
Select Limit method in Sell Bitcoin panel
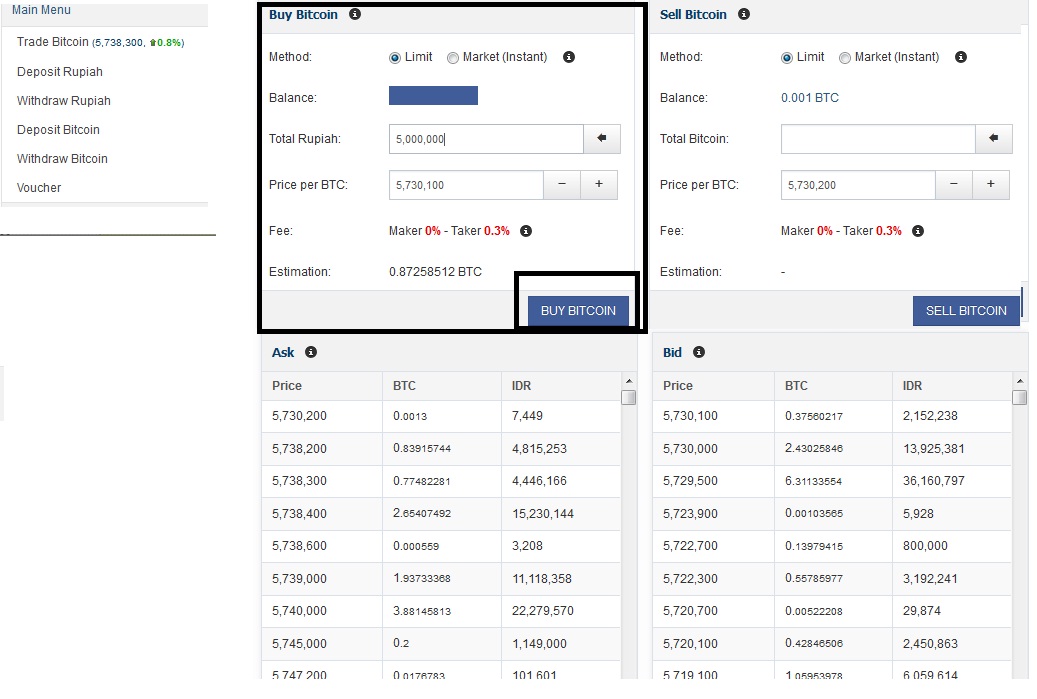pos(786,58)
